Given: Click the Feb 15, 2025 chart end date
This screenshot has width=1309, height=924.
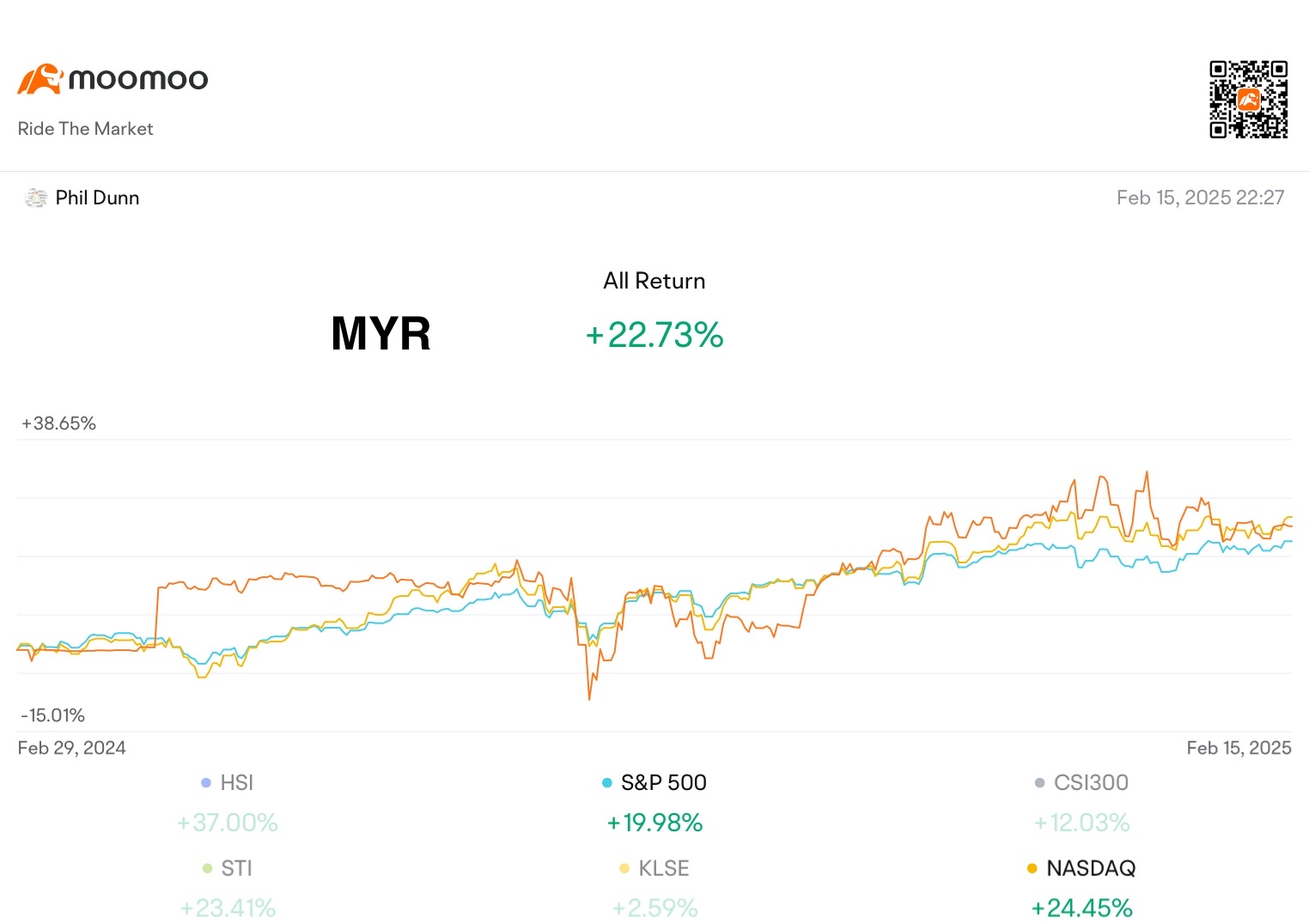Looking at the screenshot, I should click(1239, 748).
